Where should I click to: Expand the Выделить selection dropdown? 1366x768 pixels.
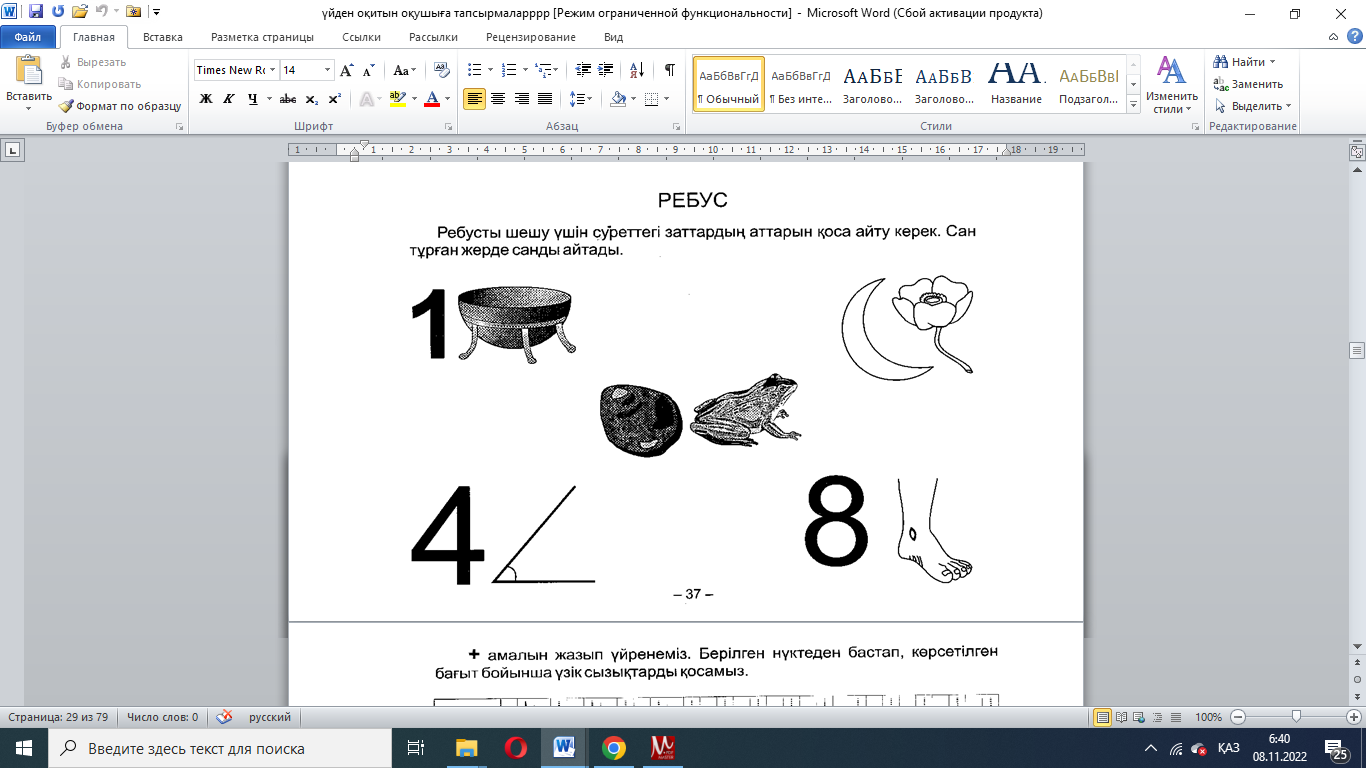tap(1253, 106)
